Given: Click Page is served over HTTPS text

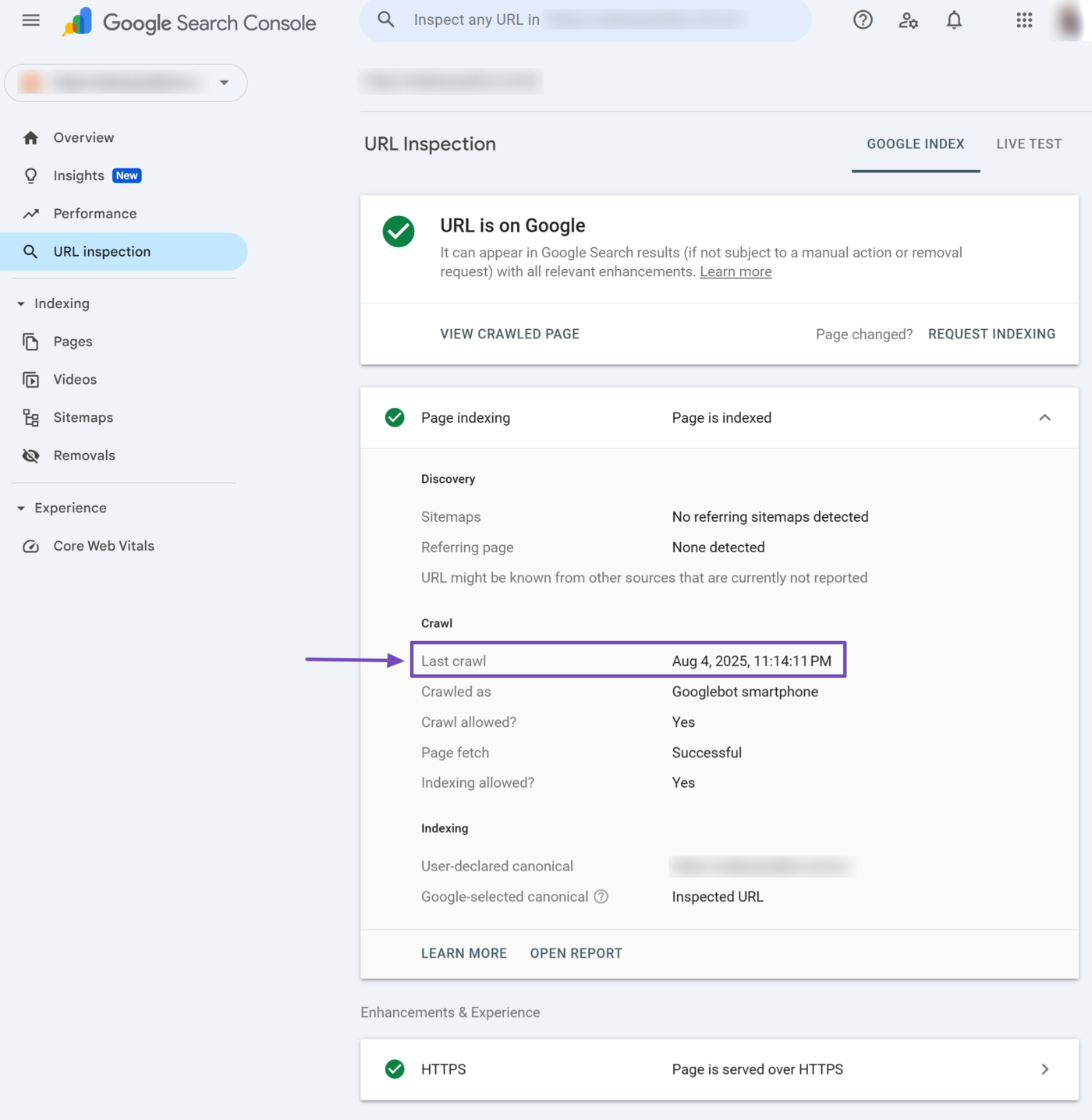Looking at the screenshot, I should [x=757, y=1069].
